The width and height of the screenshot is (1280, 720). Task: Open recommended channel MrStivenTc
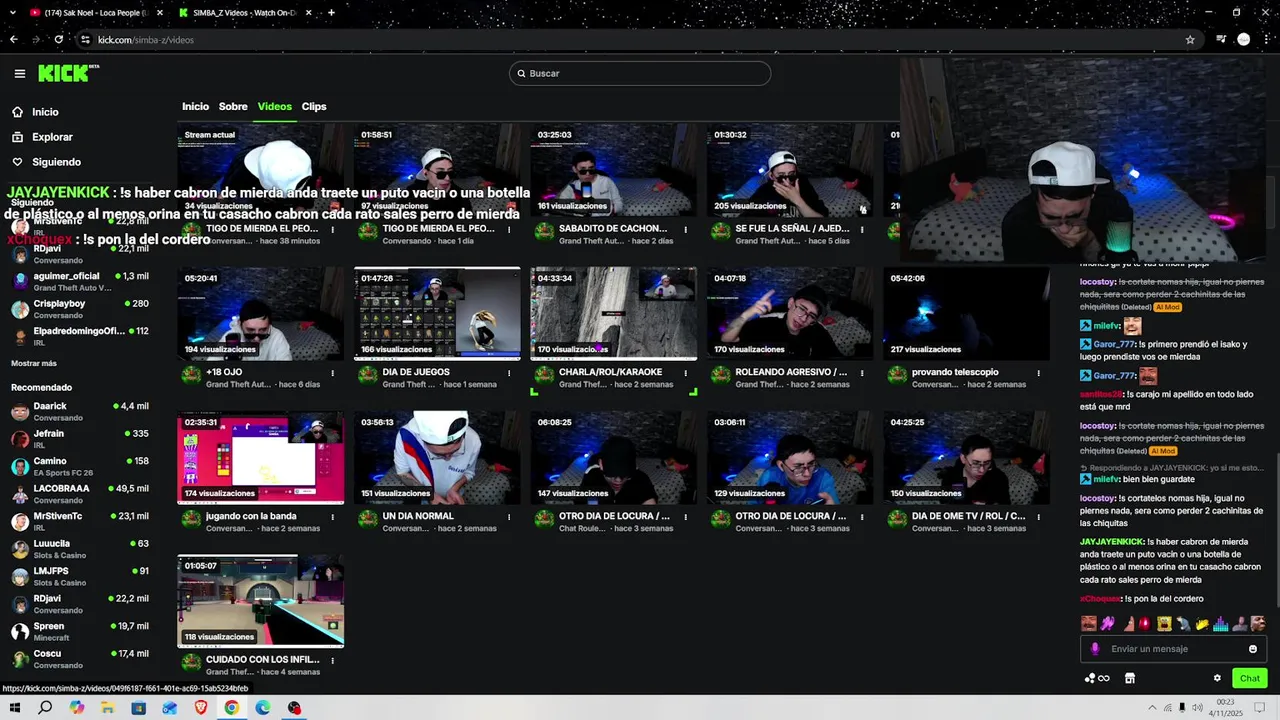click(80, 521)
